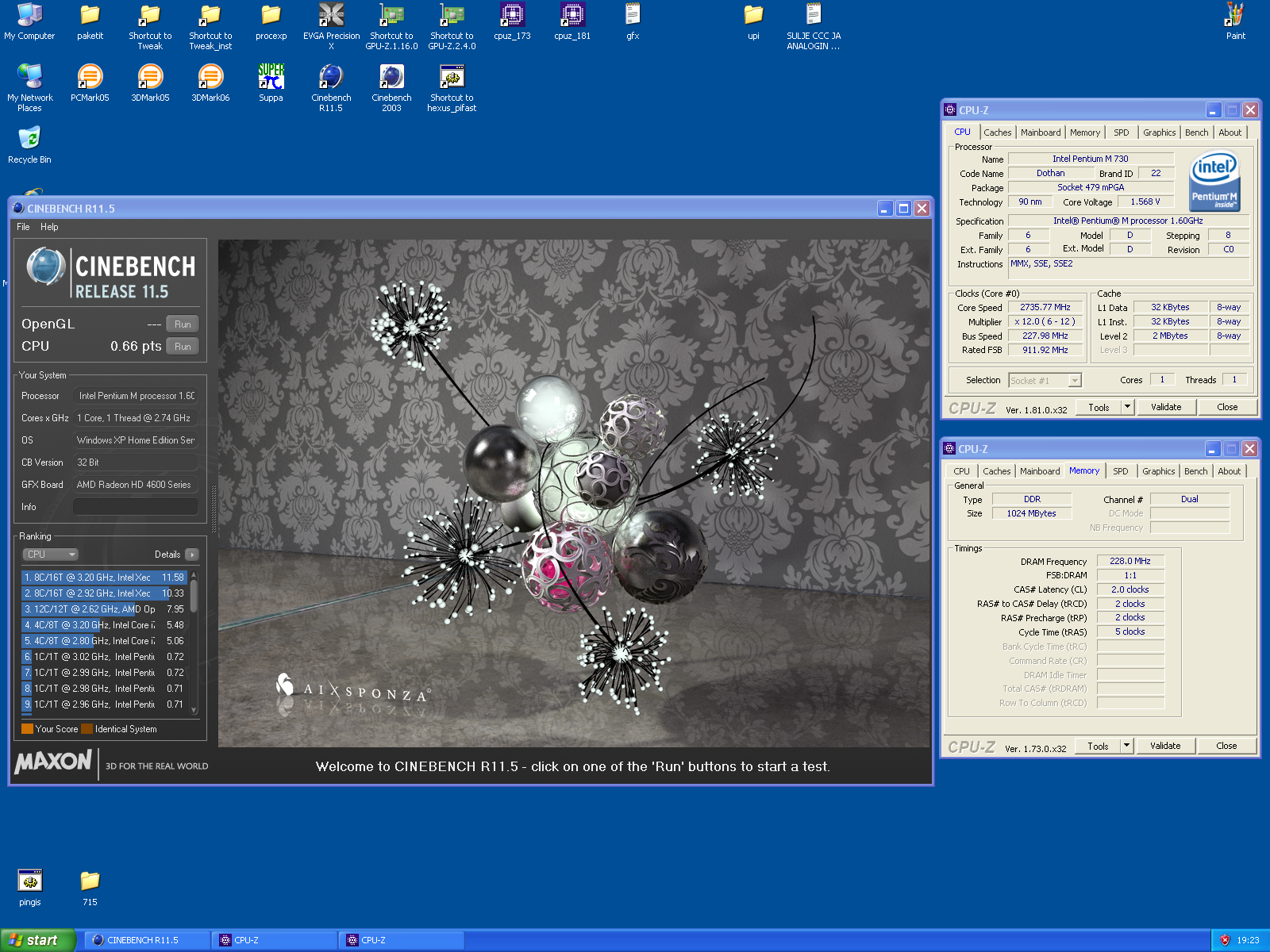Image resolution: width=1270 pixels, height=952 pixels.
Task: Switch to SPD tab in lower CPU-Z
Action: pos(1120,471)
